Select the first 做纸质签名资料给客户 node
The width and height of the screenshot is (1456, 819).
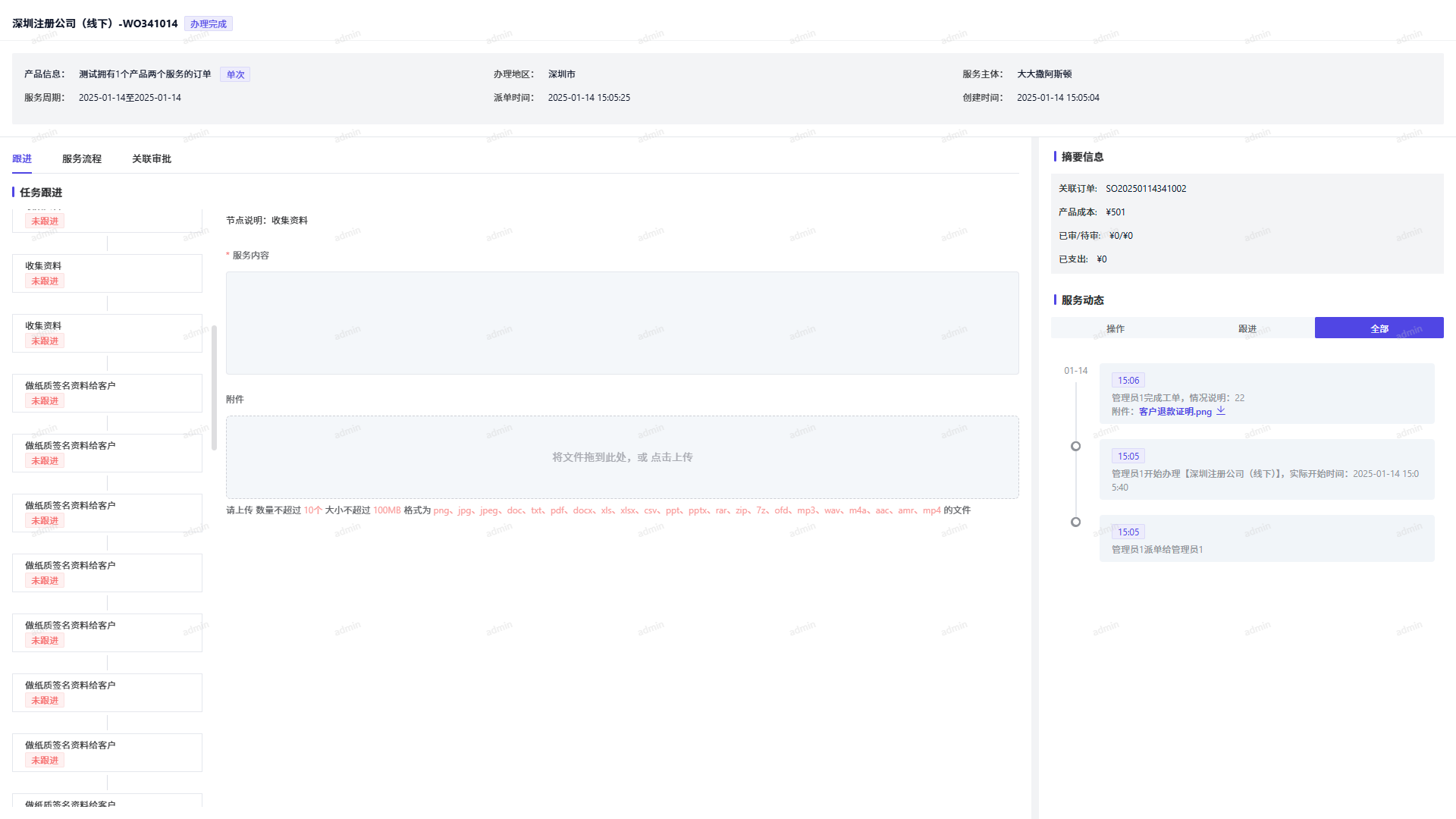click(x=106, y=393)
